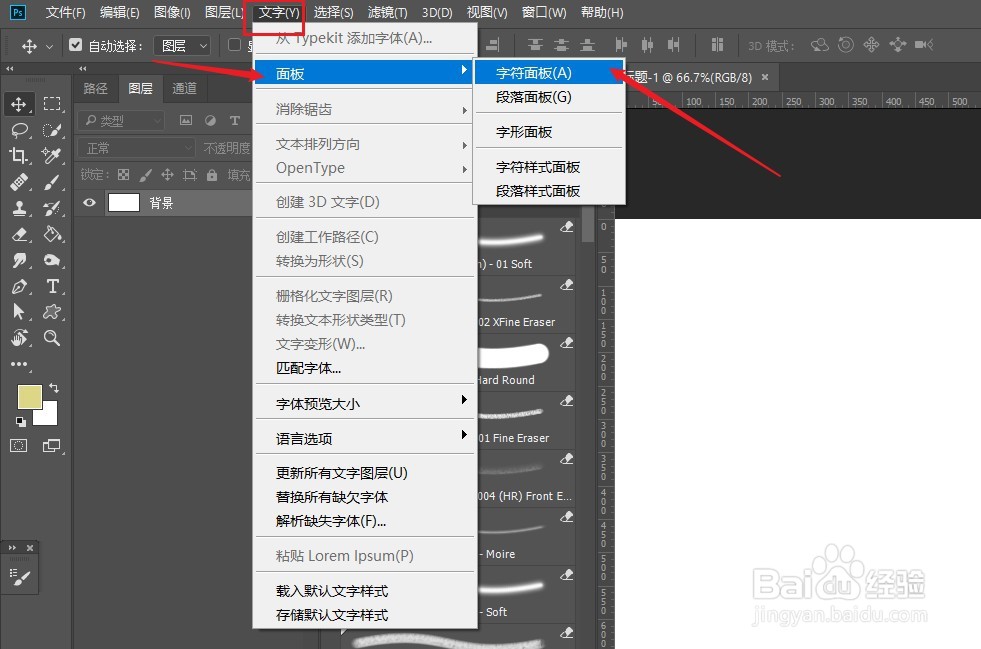Image resolution: width=981 pixels, height=649 pixels.
Task: Click 匹配字体... menu entry
Action: (x=308, y=368)
